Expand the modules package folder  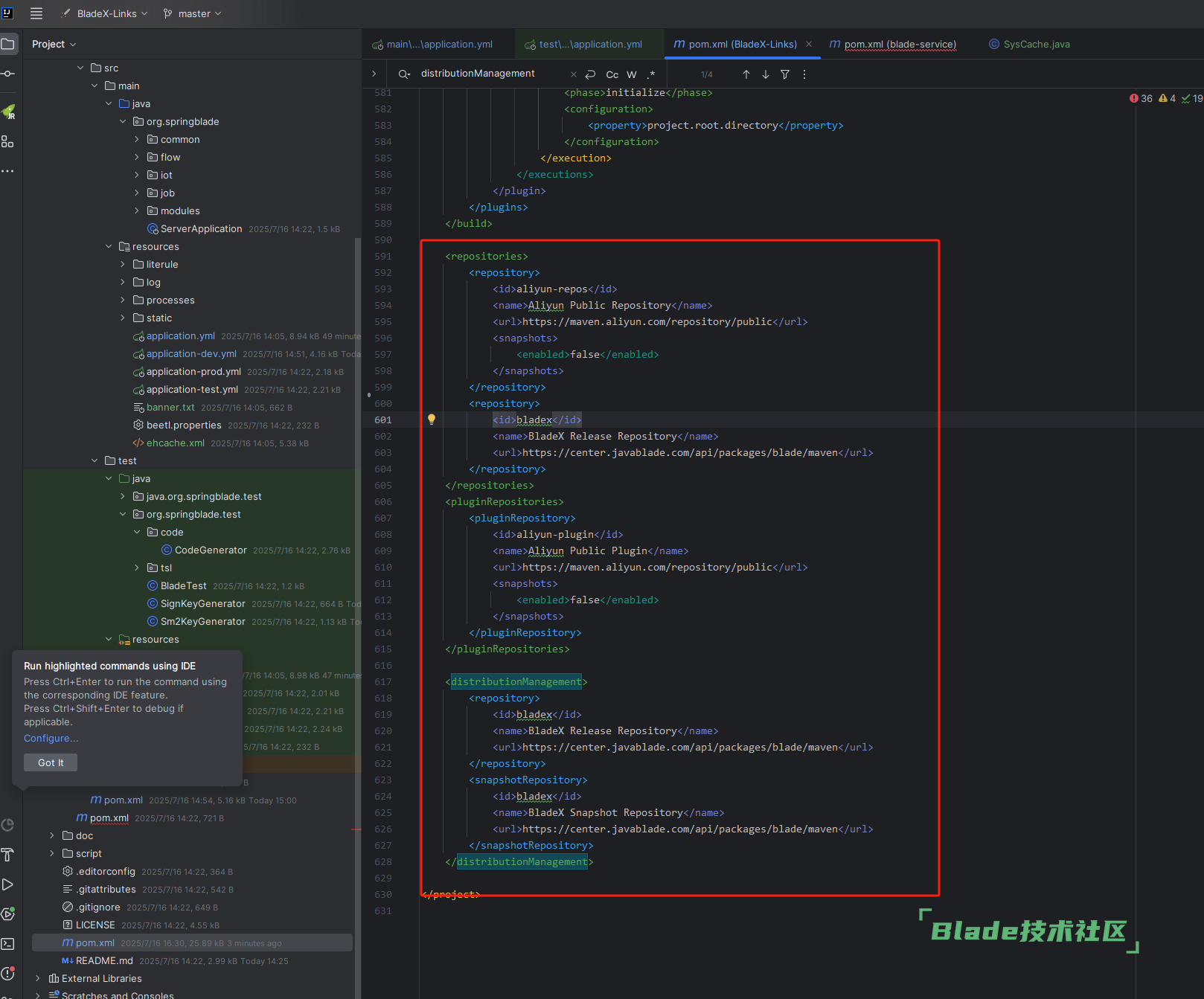[137, 211]
